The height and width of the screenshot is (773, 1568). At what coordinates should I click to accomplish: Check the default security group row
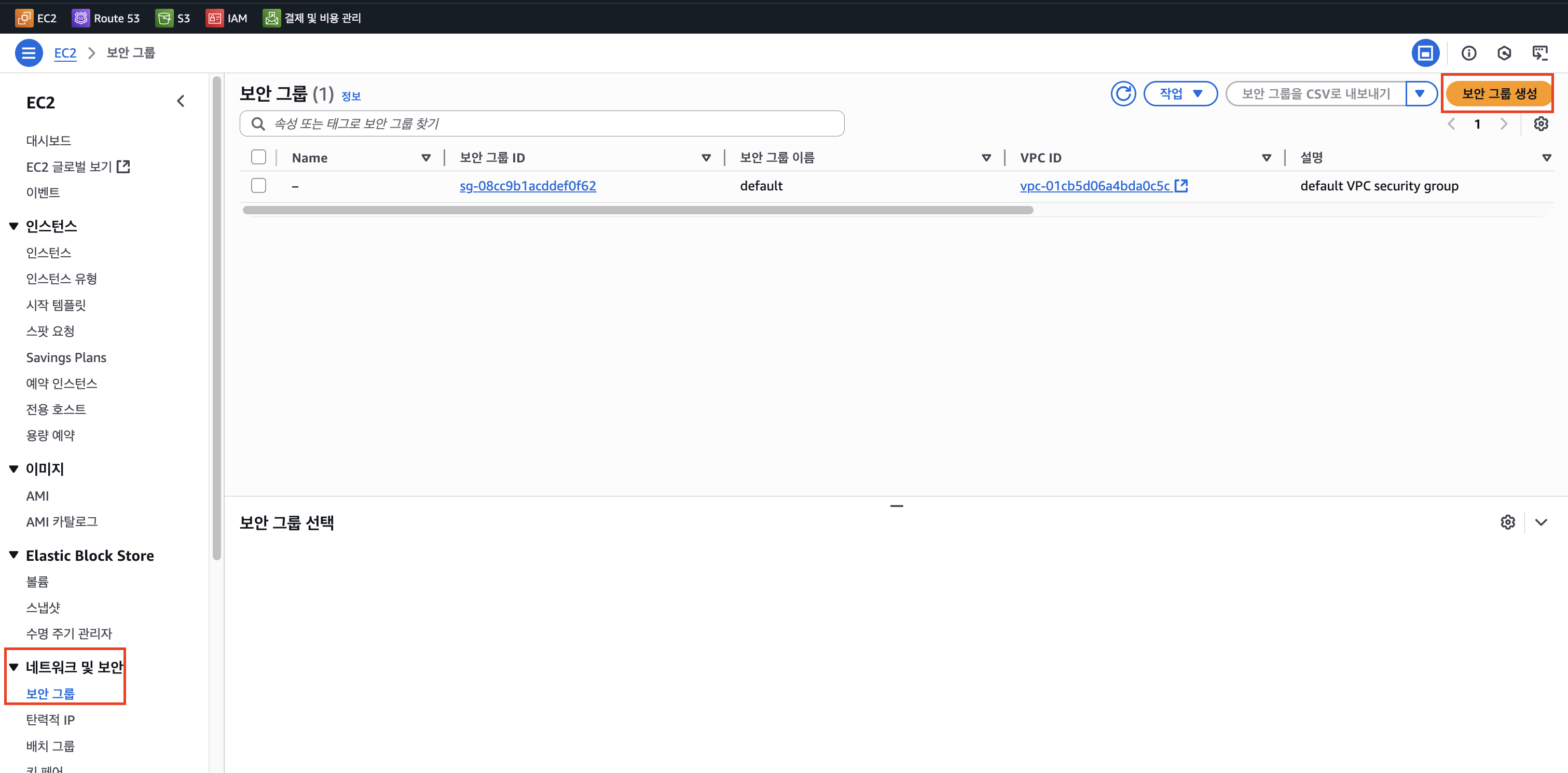click(x=259, y=186)
